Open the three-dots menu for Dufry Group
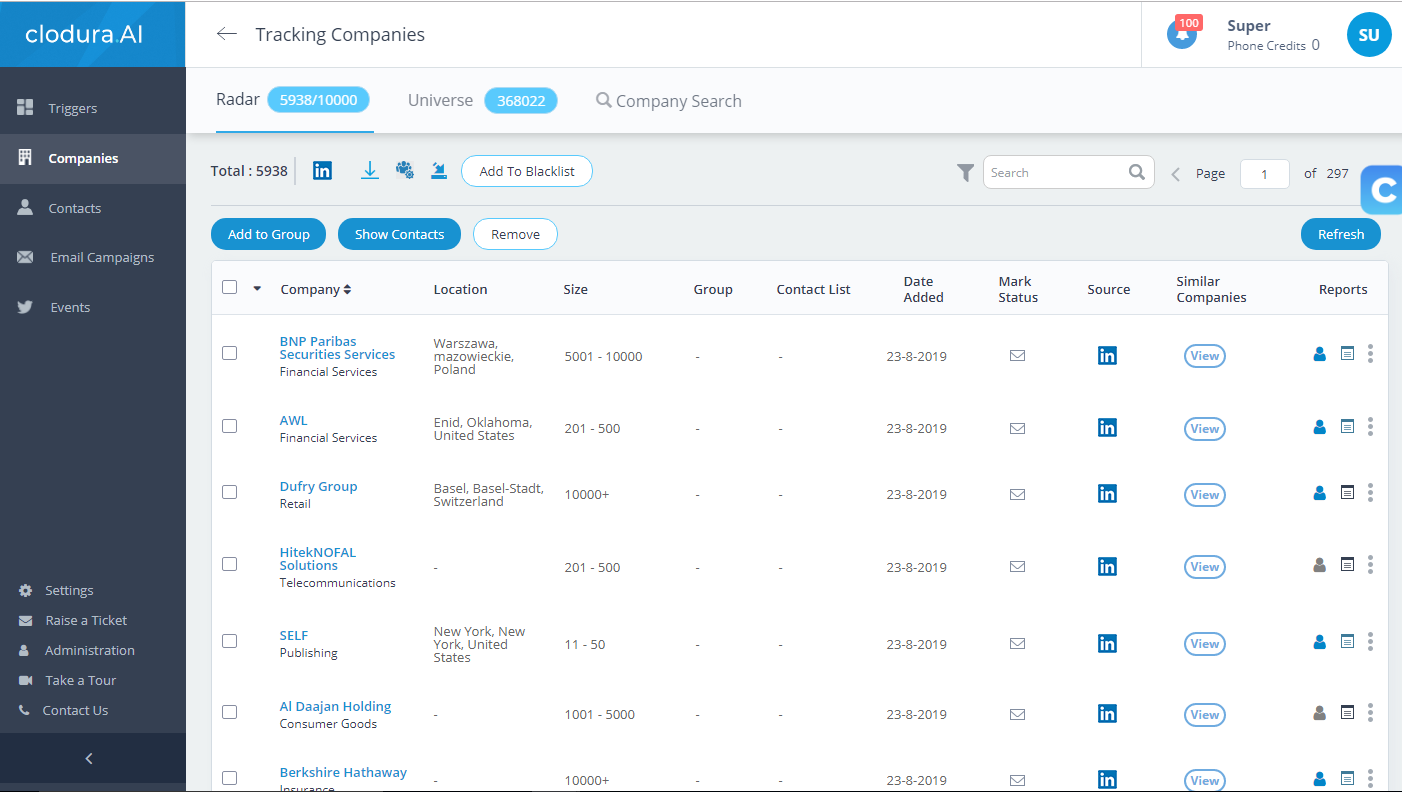 click(x=1370, y=493)
